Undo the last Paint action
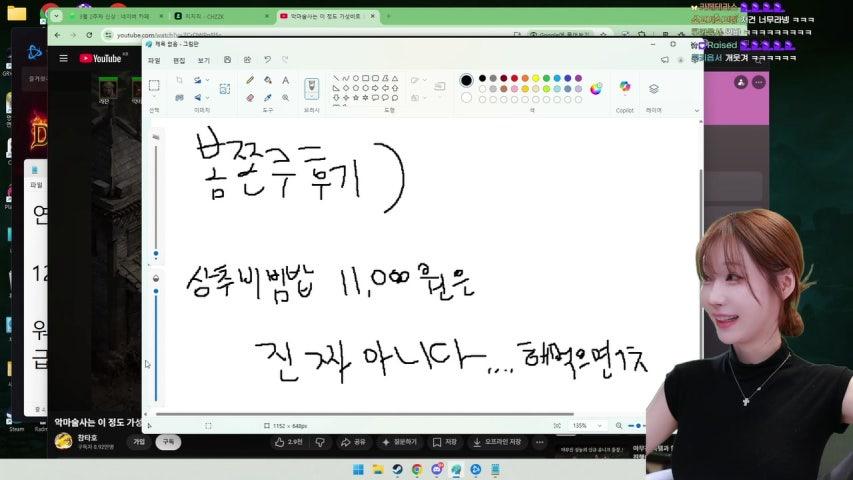This screenshot has width=853, height=480. click(267, 60)
